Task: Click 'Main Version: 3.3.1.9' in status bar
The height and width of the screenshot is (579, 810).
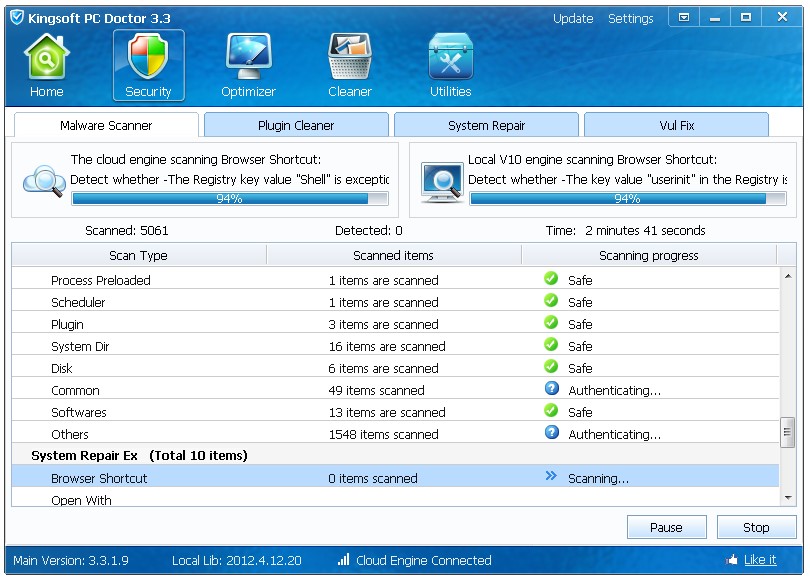Action: (x=71, y=560)
